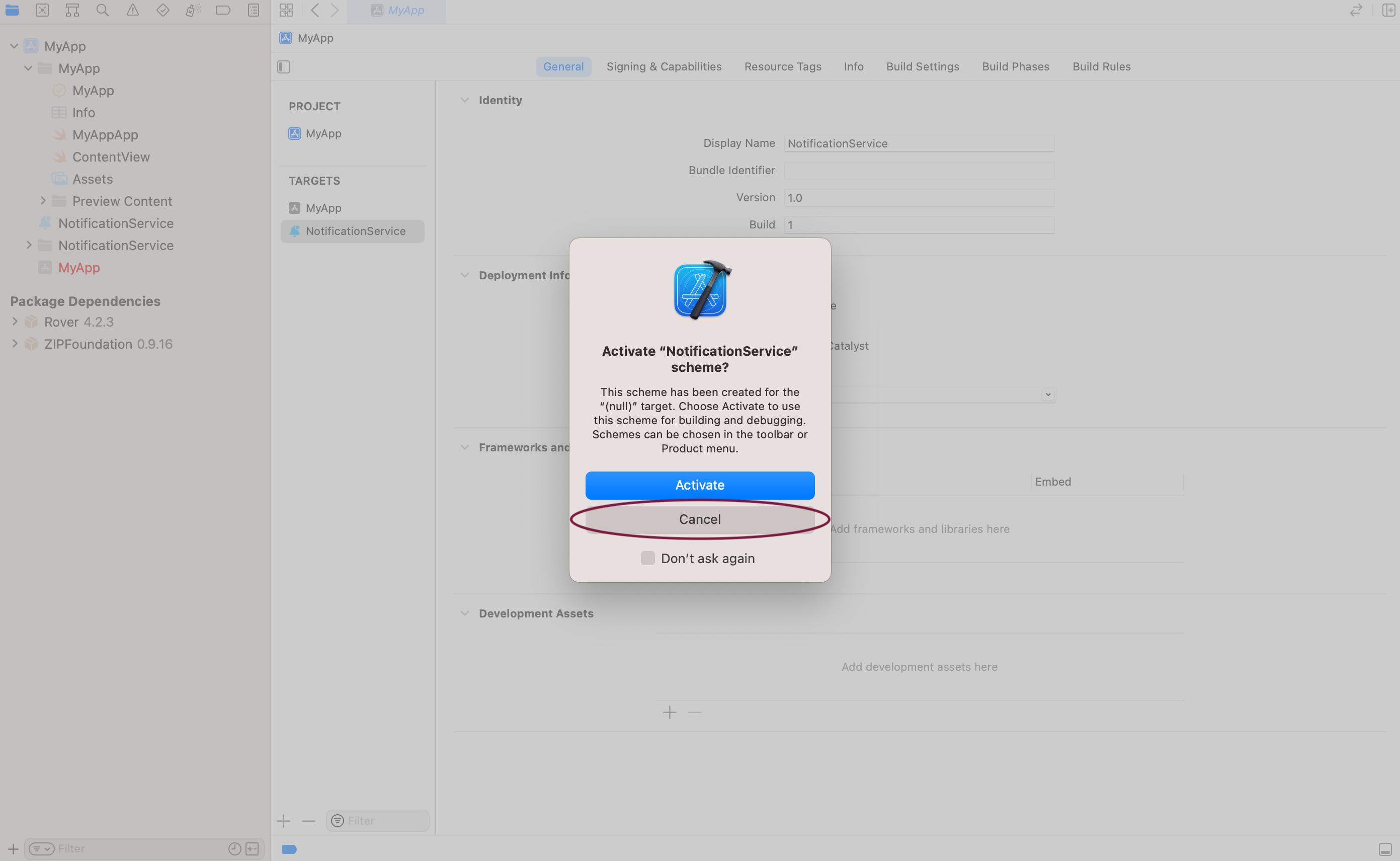Viewport: 1400px width, 861px height.
Task: Toggle source-control status filter icon
Action: [252, 849]
